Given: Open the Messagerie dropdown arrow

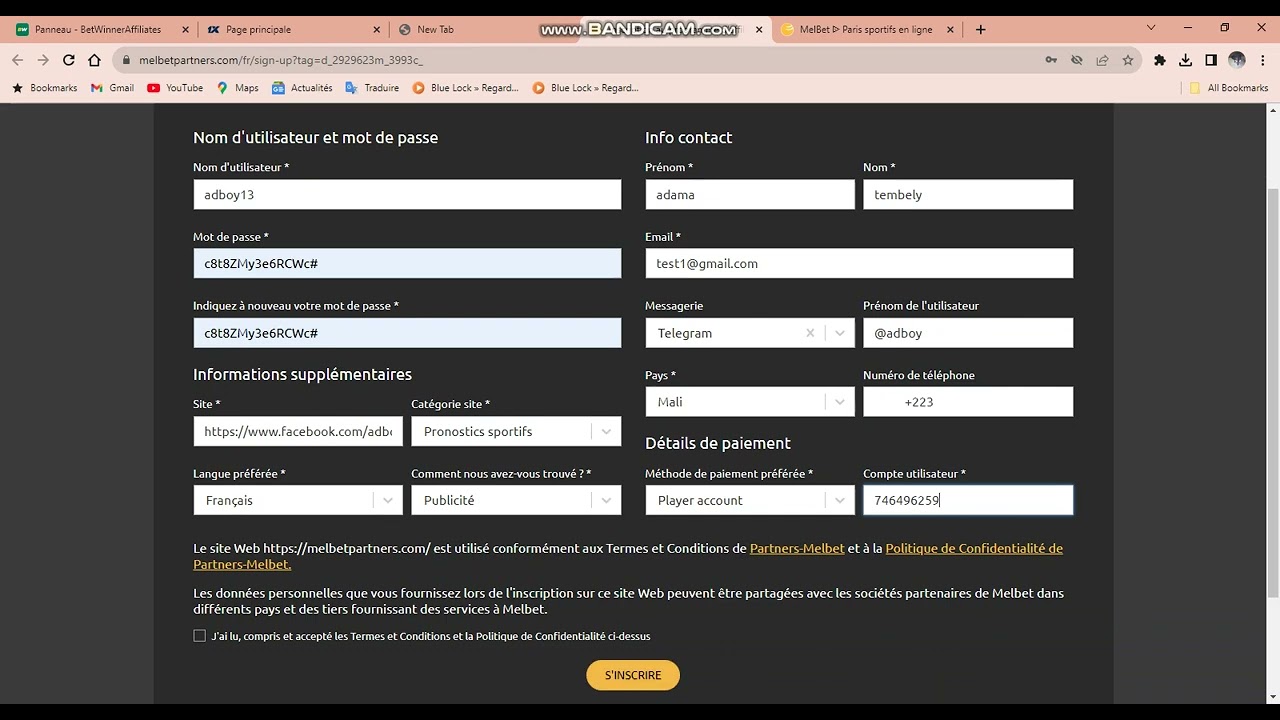Looking at the screenshot, I should (840, 333).
